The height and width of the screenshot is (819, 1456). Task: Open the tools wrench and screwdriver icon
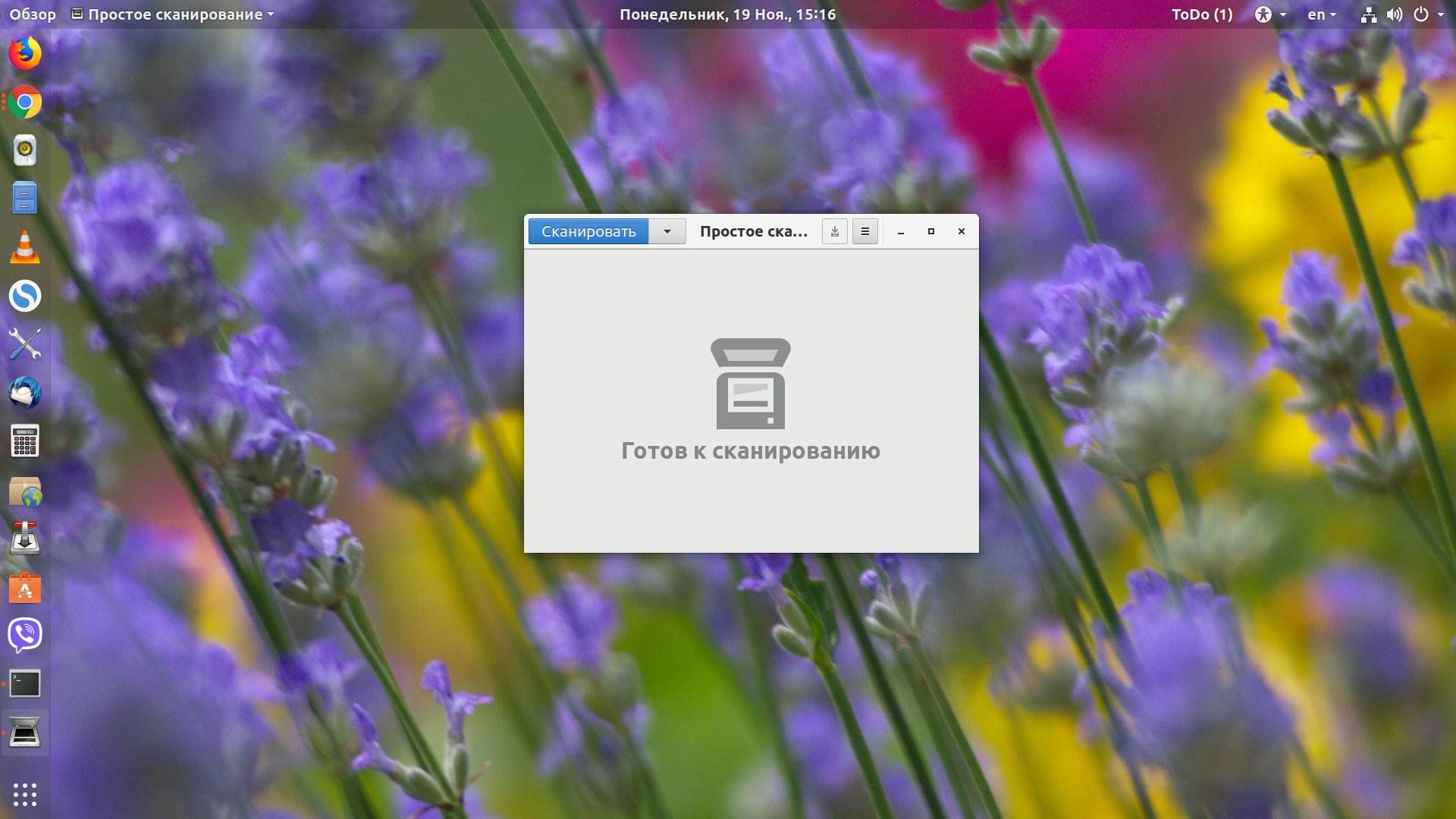tap(25, 344)
